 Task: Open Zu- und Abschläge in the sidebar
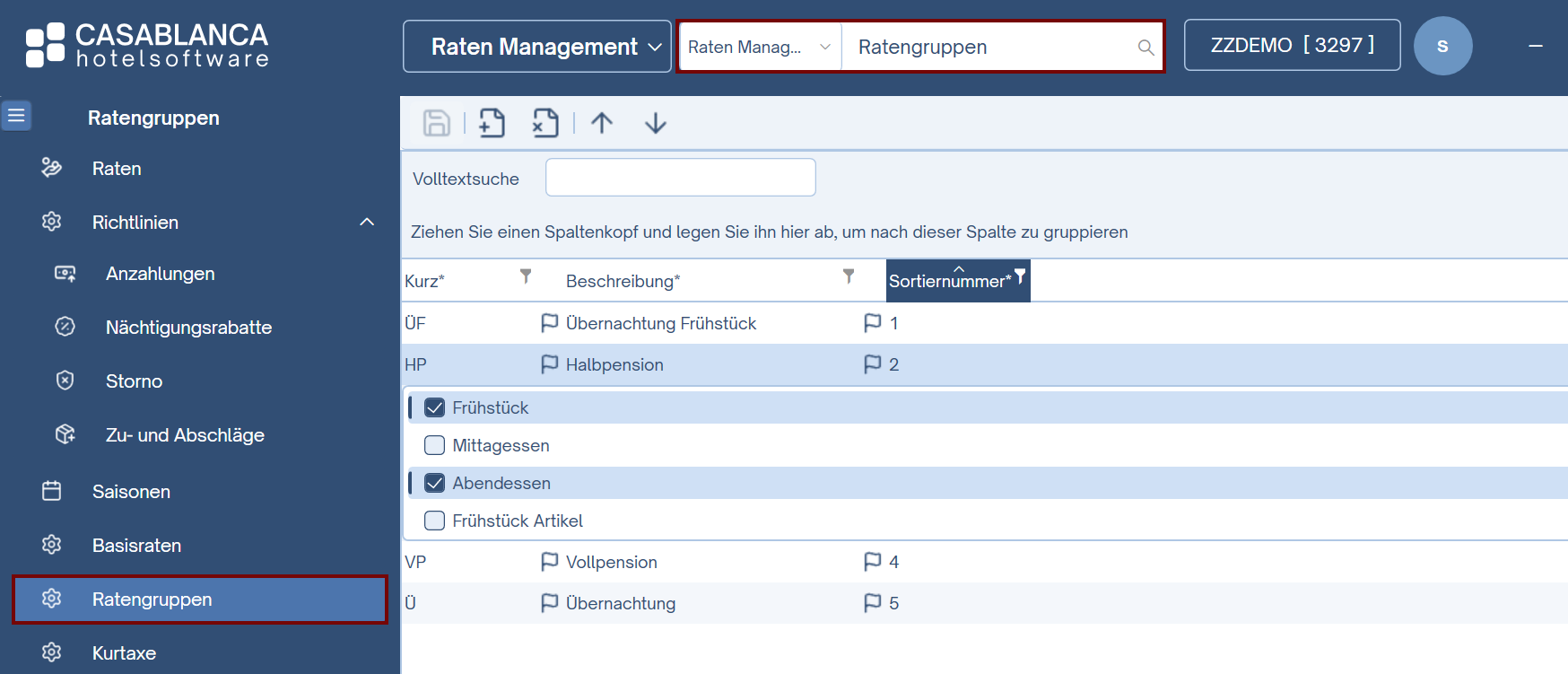click(185, 435)
